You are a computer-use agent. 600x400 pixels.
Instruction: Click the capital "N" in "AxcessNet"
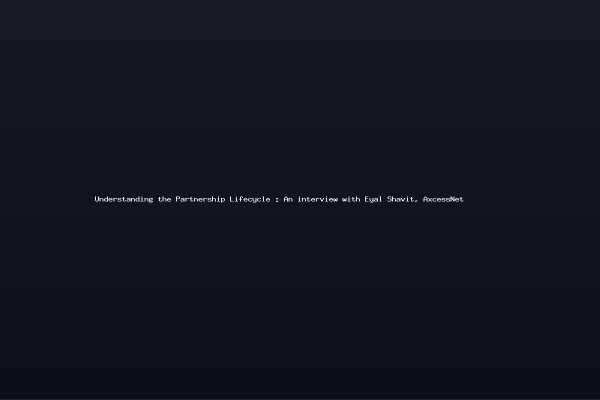[452, 199]
